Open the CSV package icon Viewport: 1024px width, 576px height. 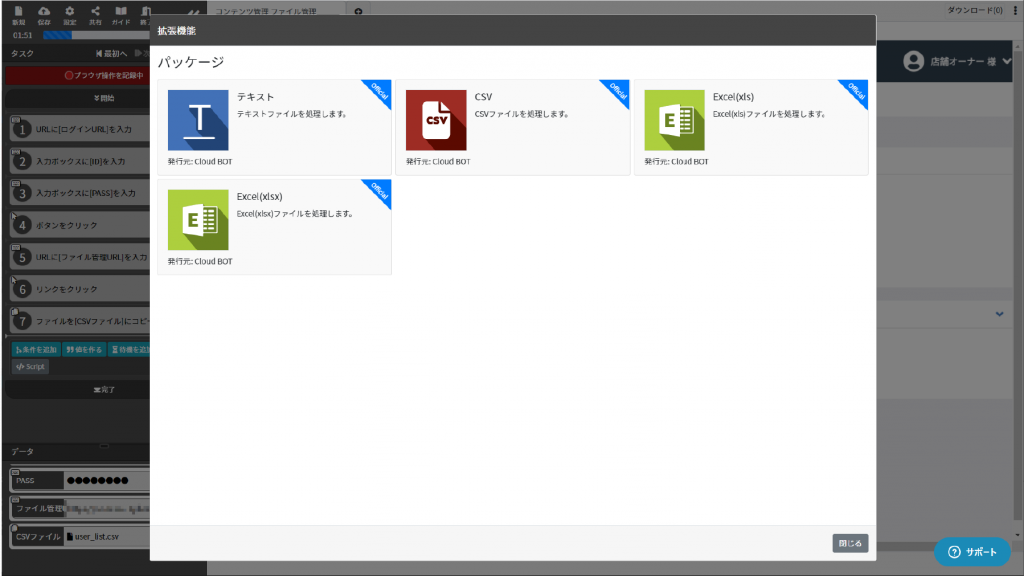436,120
